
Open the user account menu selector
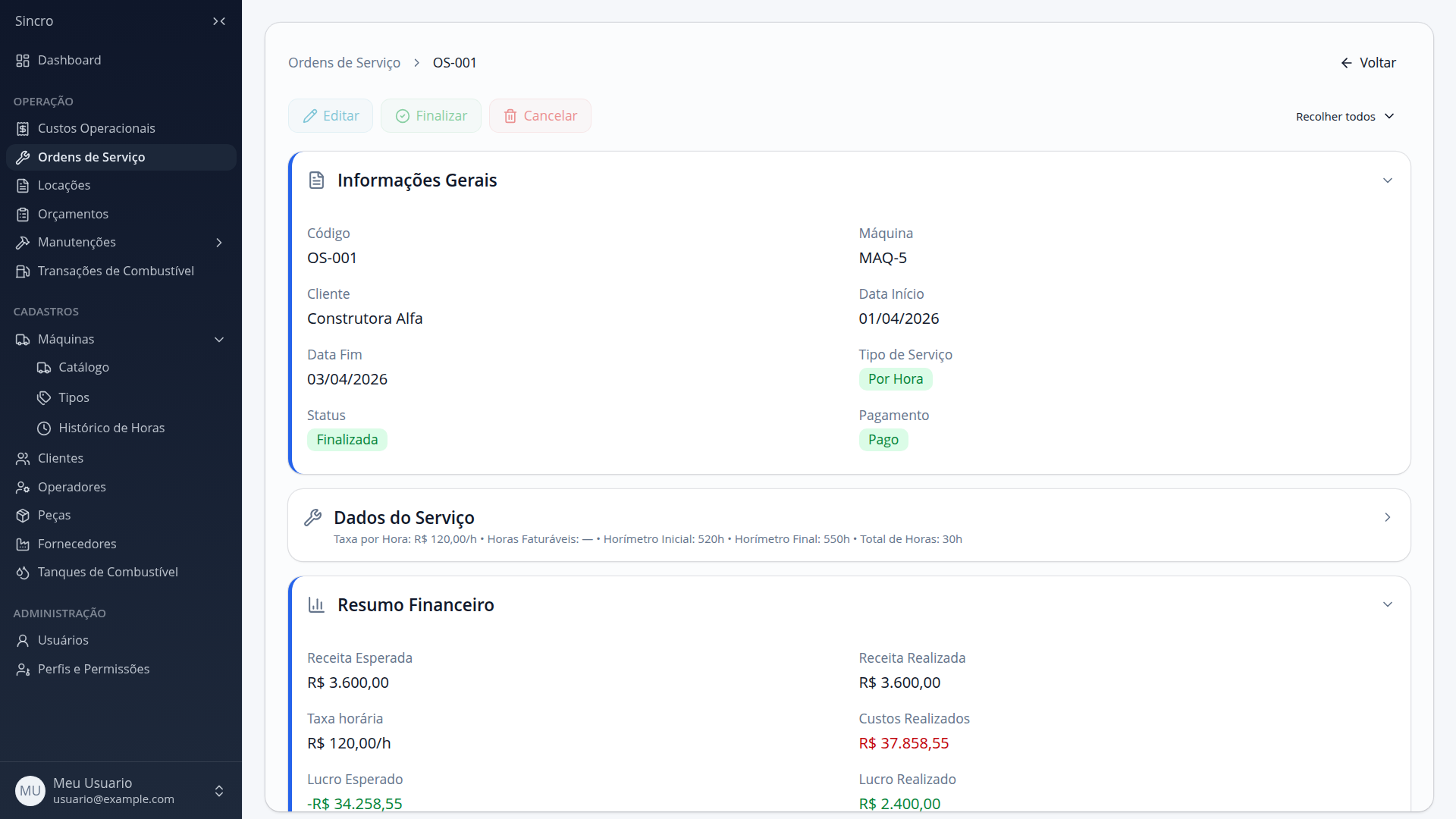tap(219, 791)
